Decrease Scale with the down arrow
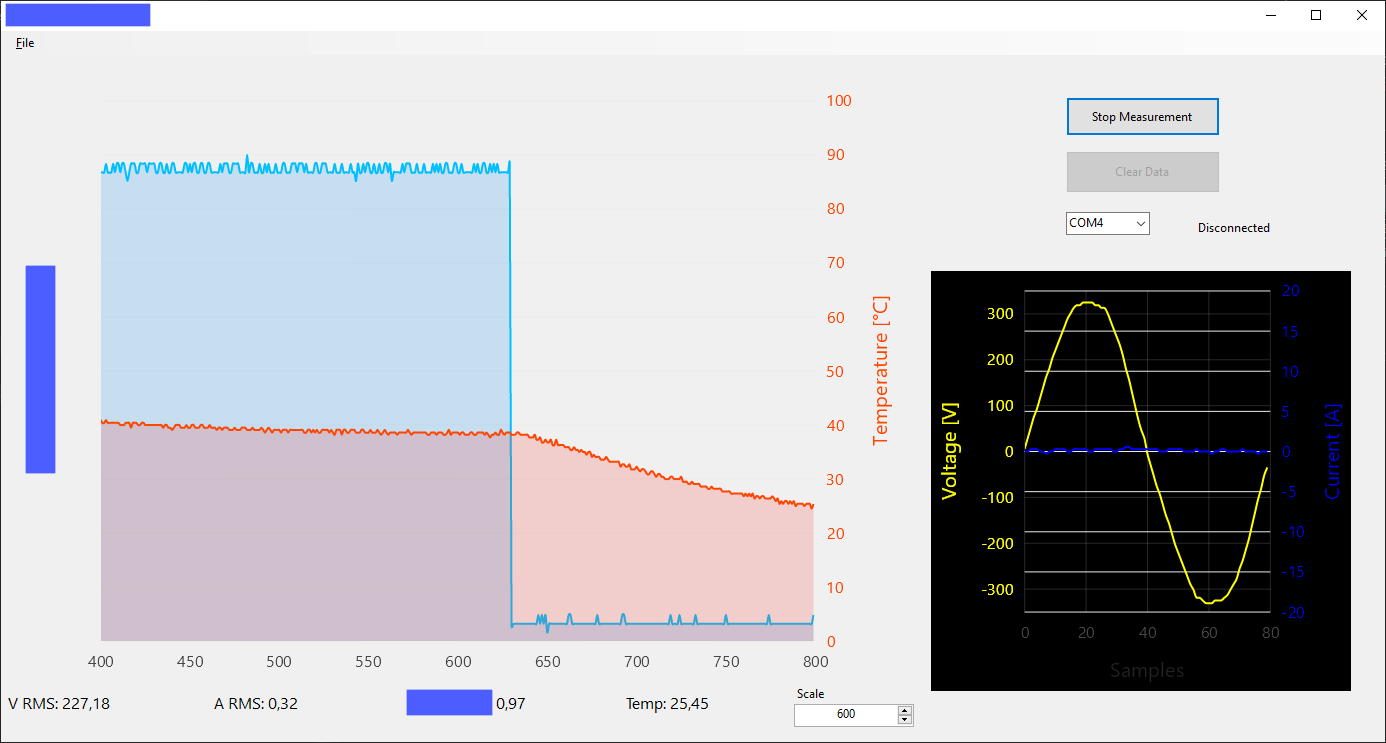Screen dimensions: 1386x743 [x=905, y=720]
